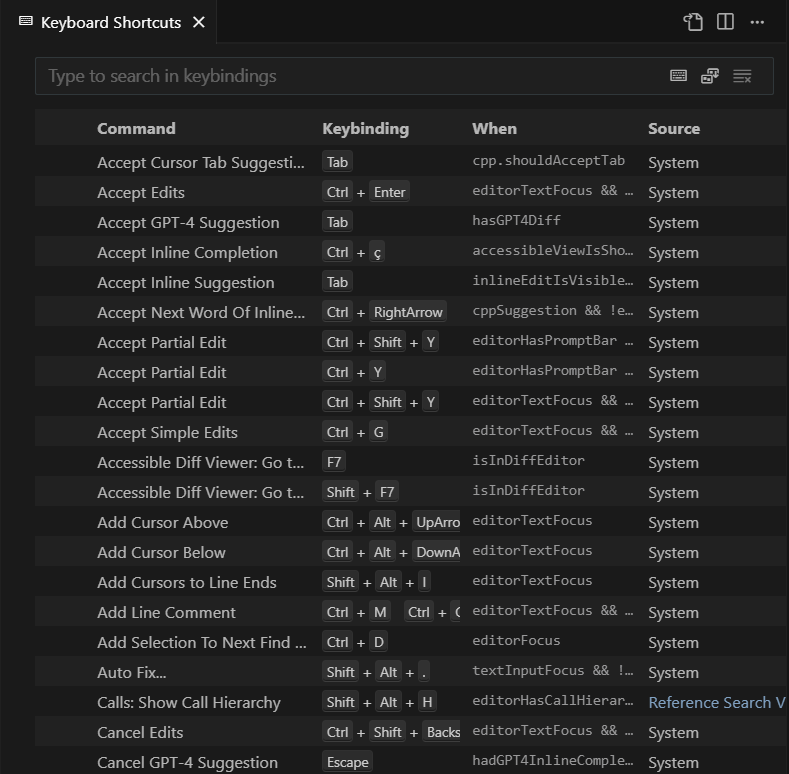This screenshot has height=774, width=789.
Task: Click the cppSuggestion && !e… when clause
Action: pyautogui.click(x=553, y=311)
